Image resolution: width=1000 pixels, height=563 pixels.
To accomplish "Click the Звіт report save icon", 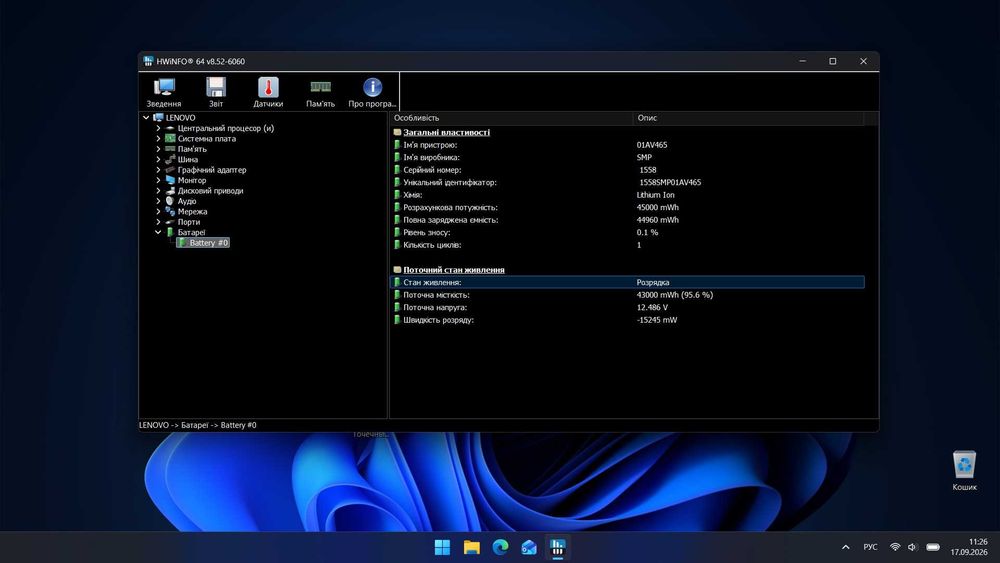I will [x=216, y=92].
